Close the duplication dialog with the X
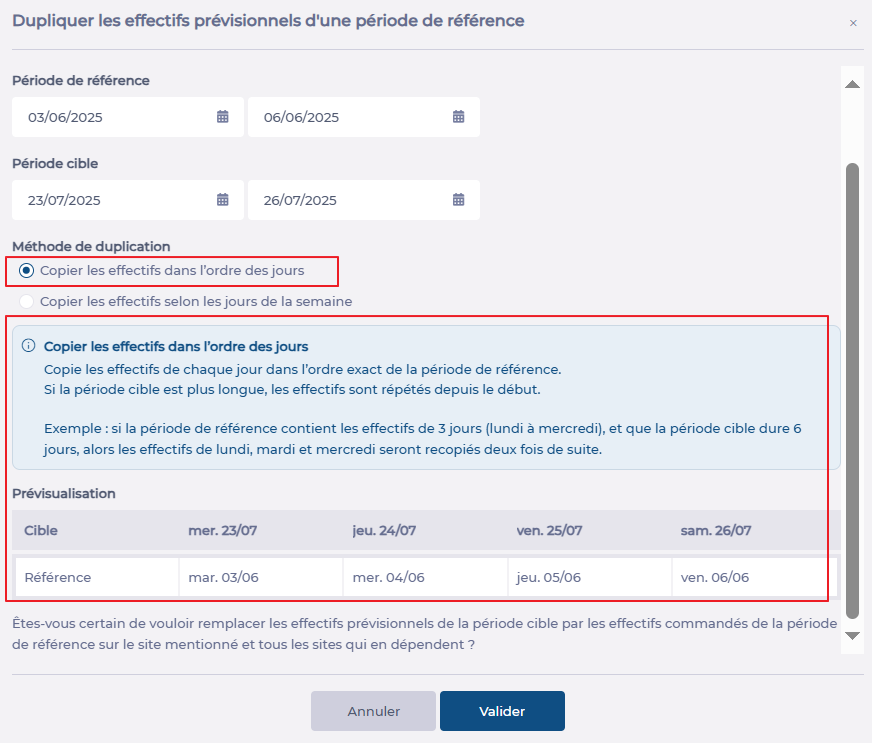The image size is (872, 743). (853, 23)
